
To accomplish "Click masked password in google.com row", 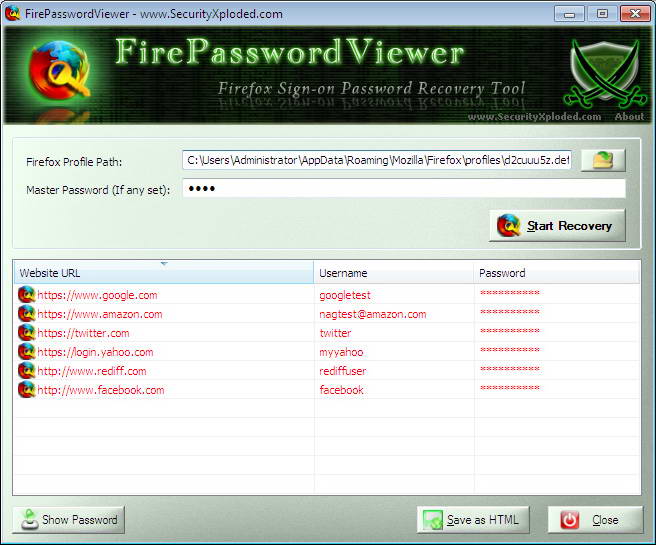I will (510, 293).
